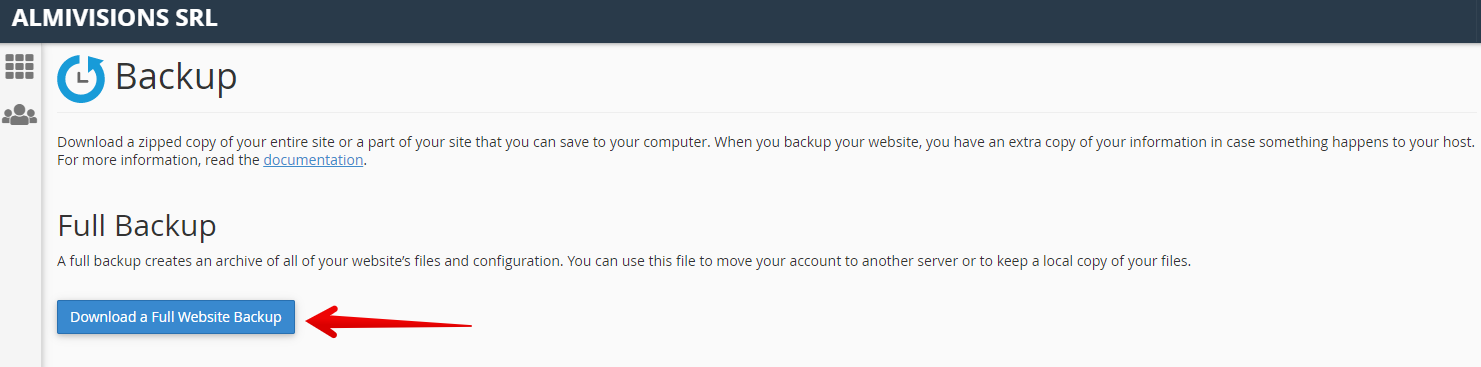Open the User Manager people icon

click(19, 115)
